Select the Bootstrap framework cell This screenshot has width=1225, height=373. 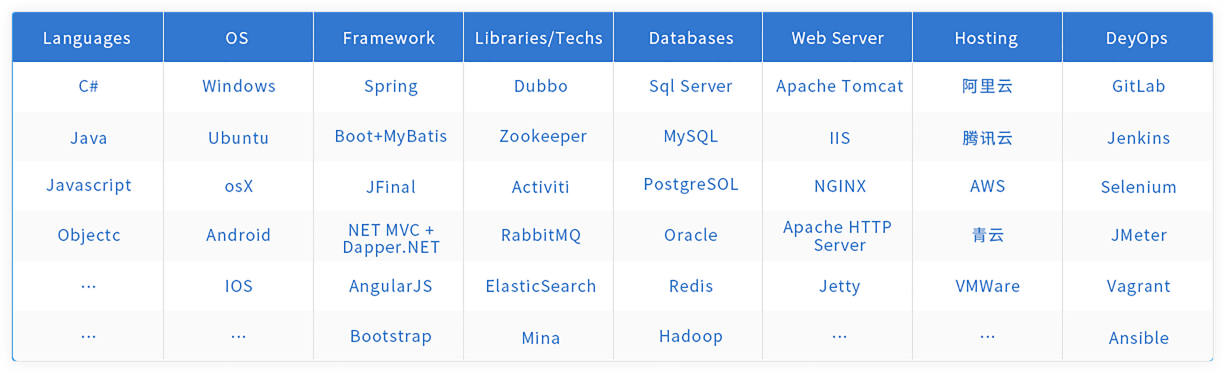391,336
